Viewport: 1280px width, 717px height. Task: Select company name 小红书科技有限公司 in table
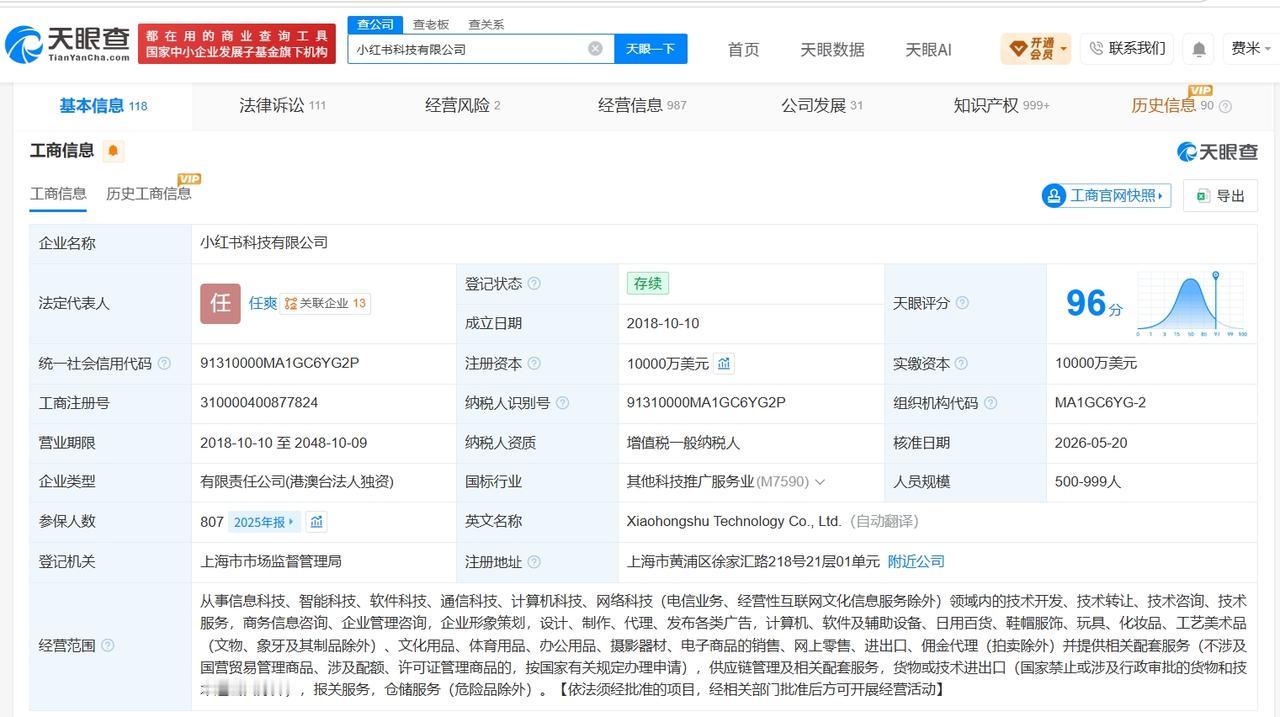click(264, 243)
